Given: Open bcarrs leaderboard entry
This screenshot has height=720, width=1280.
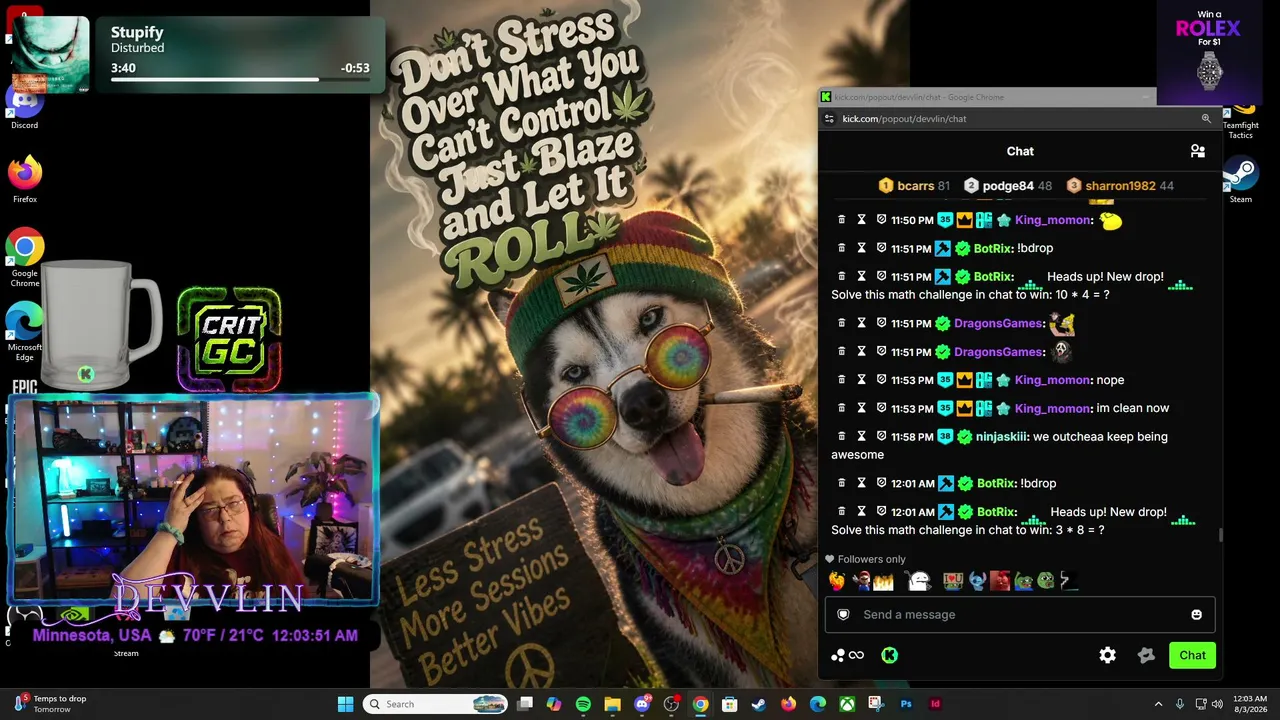Looking at the screenshot, I should (914, 186).
